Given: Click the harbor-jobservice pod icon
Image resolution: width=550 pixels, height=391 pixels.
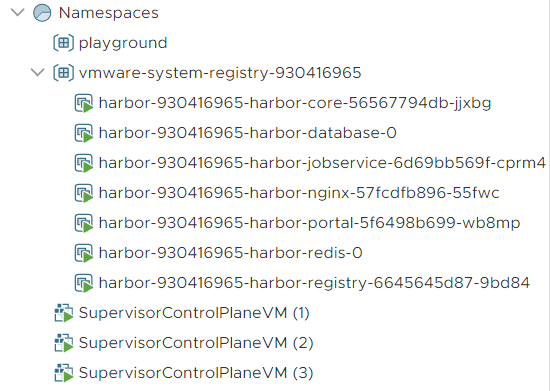Looking at the screenshot, I should click(x=84, y=163).
